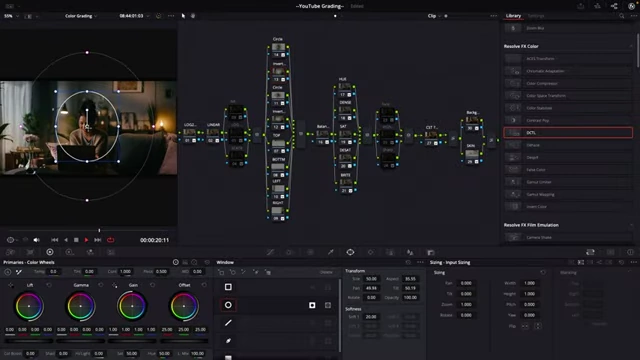Jump to the previous clip
The width and height of the screenshot is (640, 360).
pos(55,240)
